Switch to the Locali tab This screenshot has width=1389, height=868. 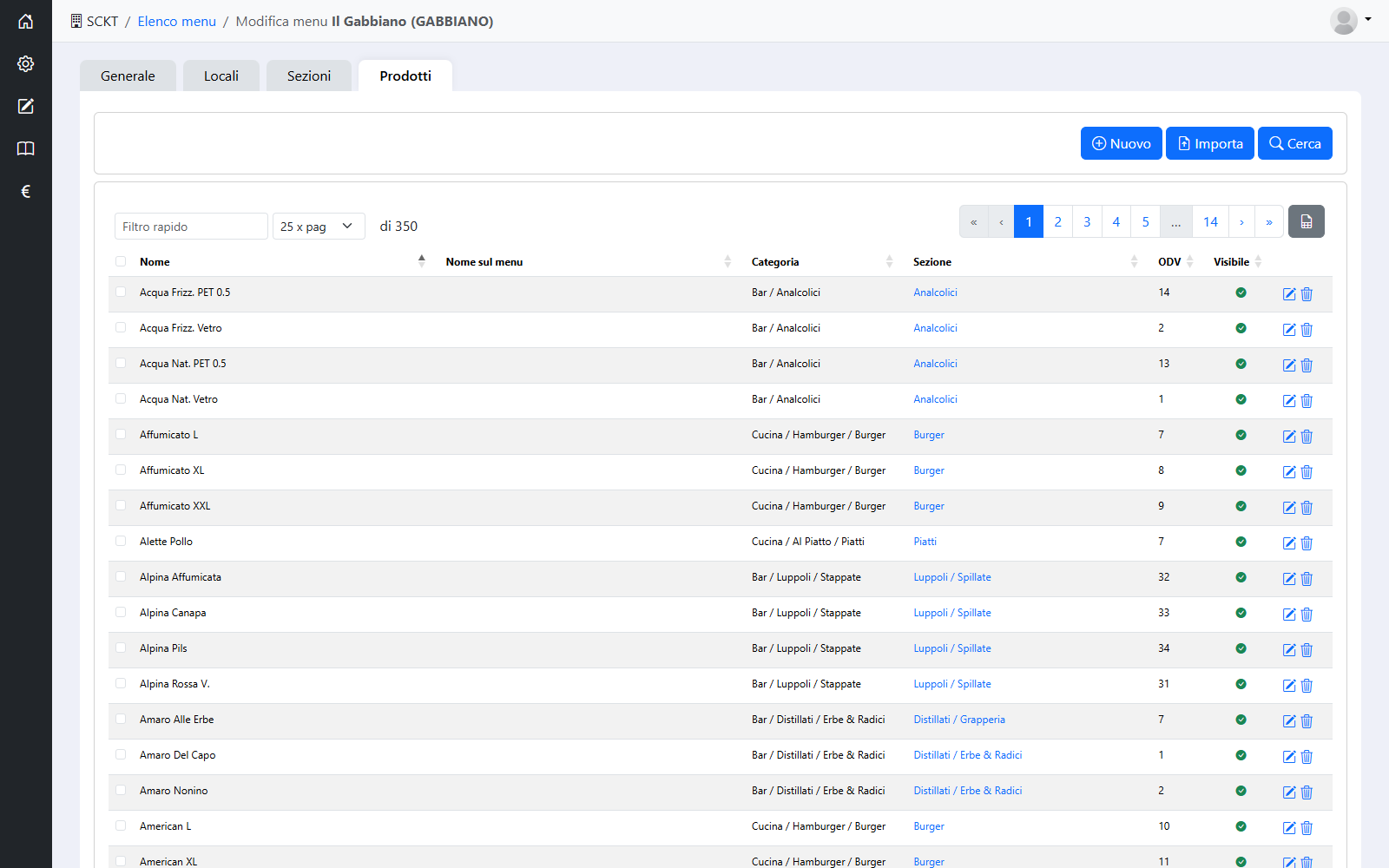[221, 76]
